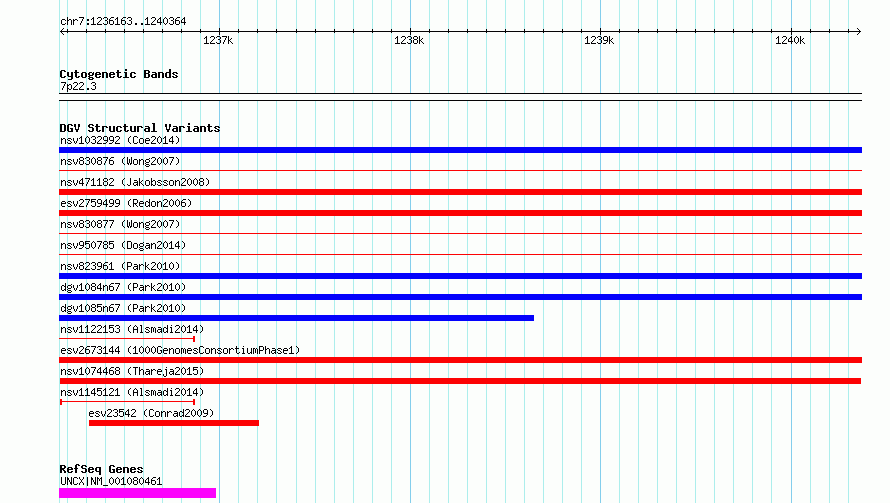Image resolution: width=890 pixels, height=503 pixels.
Task: Click the esv2673144 red variant bar
Action: (460, 360)
